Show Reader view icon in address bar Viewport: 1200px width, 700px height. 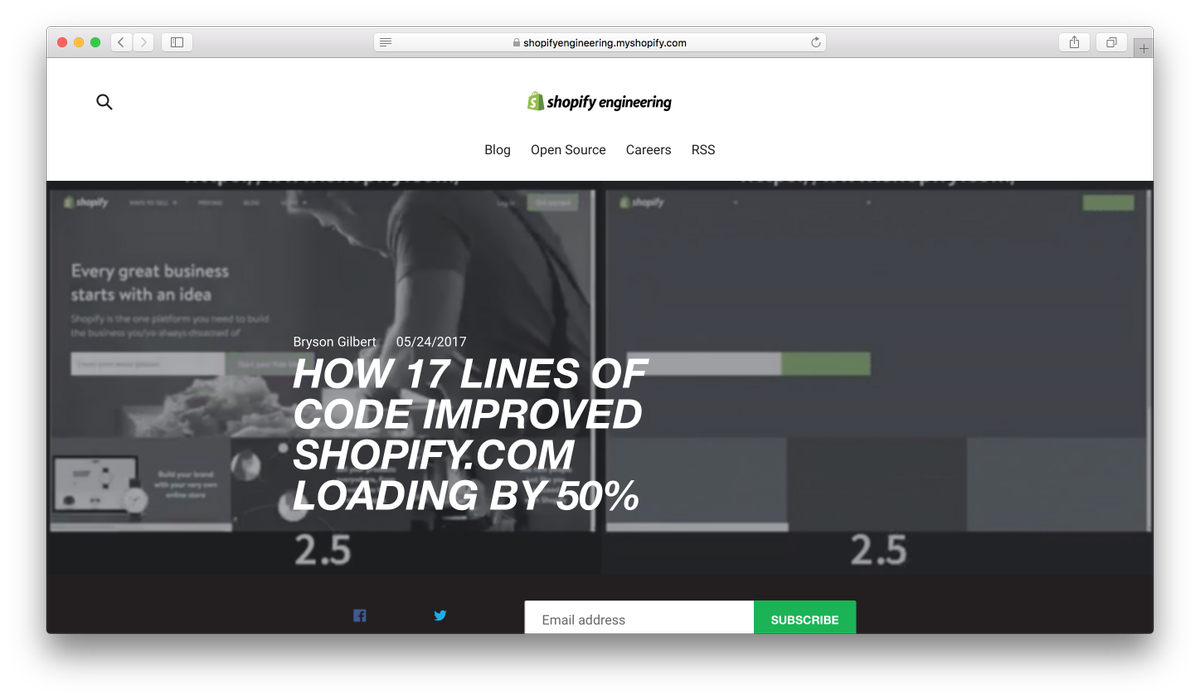(386, 42)
